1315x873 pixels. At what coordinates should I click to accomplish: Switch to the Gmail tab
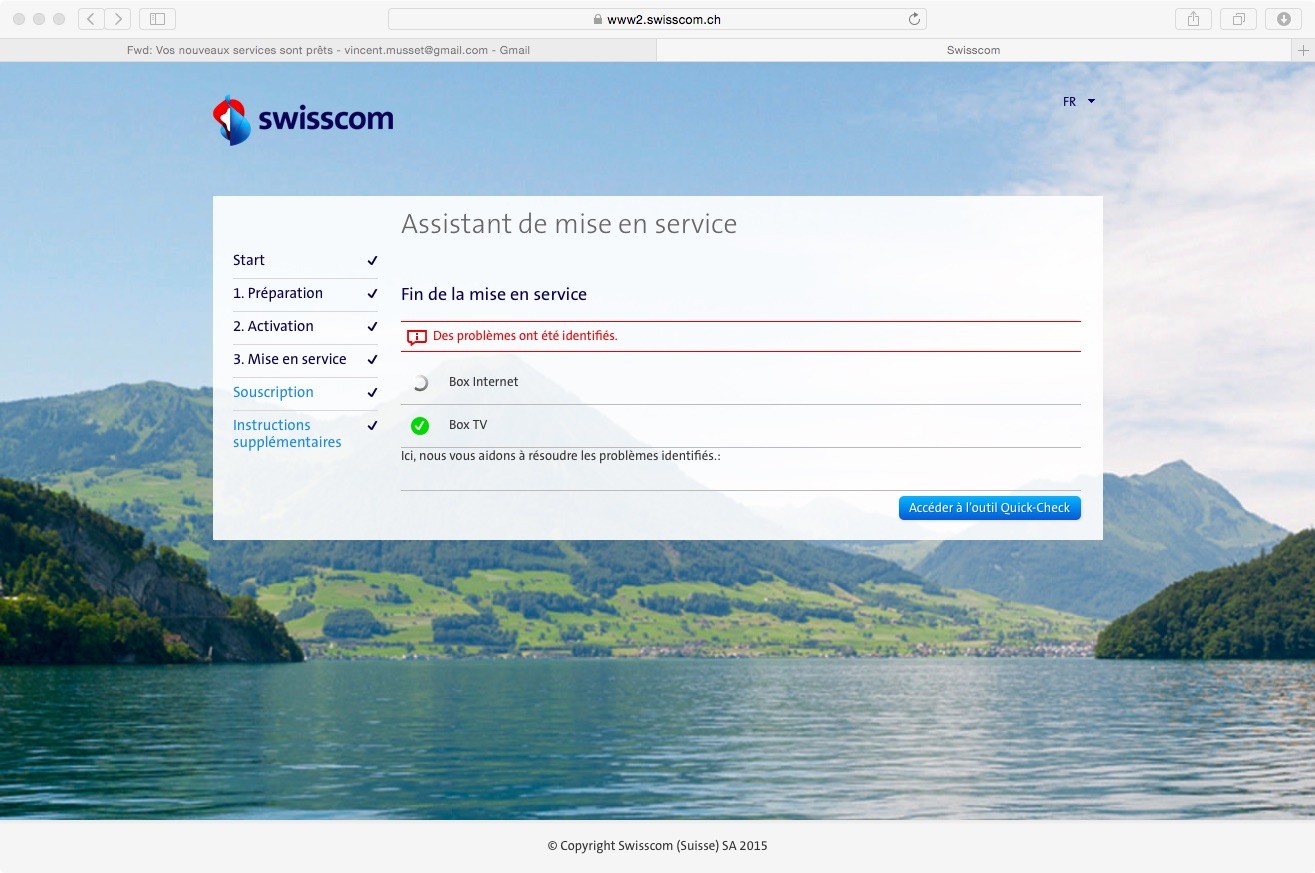[328, 50]
